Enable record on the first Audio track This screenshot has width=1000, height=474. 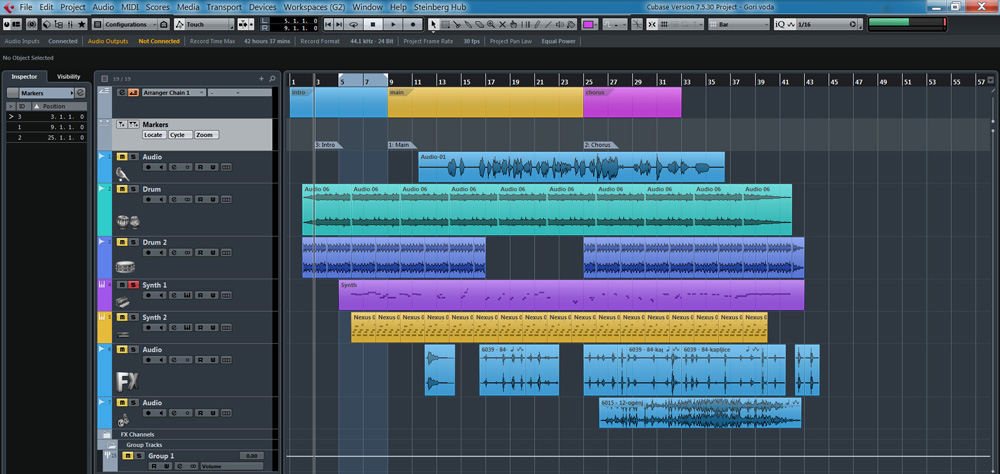coord(149,167)
